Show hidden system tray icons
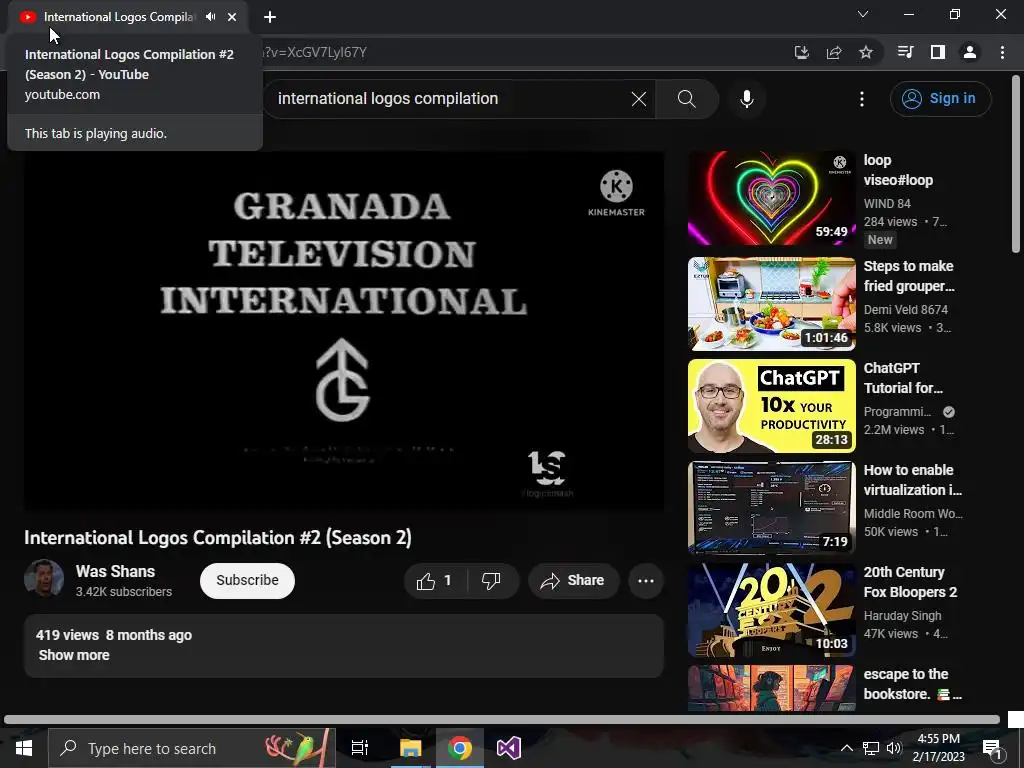The width and height of the screenshot is (1024, 768). pyautogui.click(x=846, y=748)
